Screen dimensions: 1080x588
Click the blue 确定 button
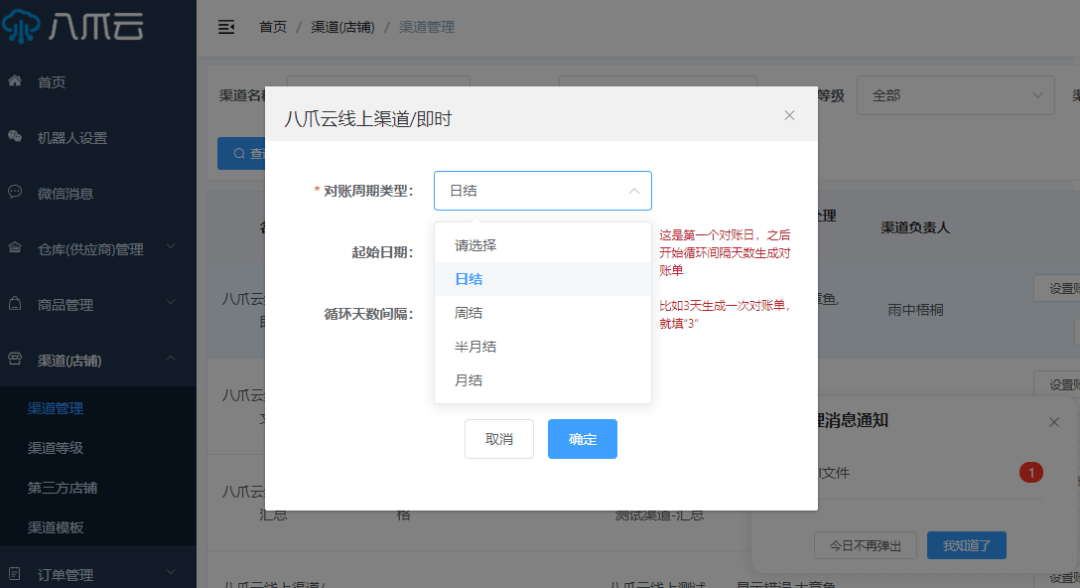(x=582, y=439)
